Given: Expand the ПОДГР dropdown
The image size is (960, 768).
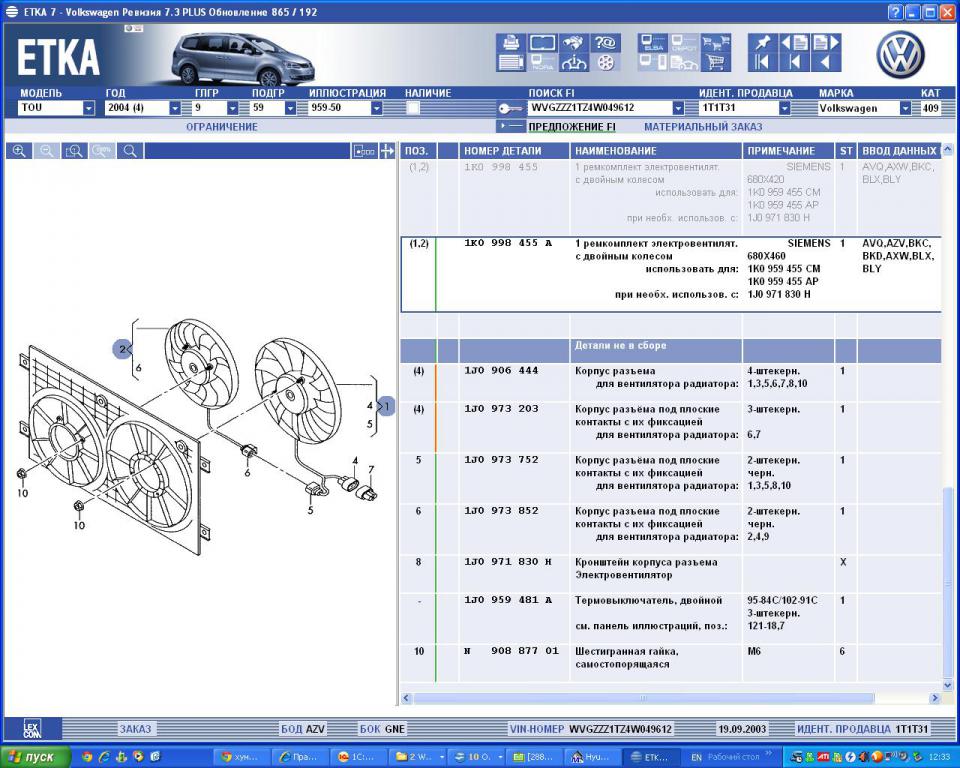Looking at the screenshot, I should point(290,108).
